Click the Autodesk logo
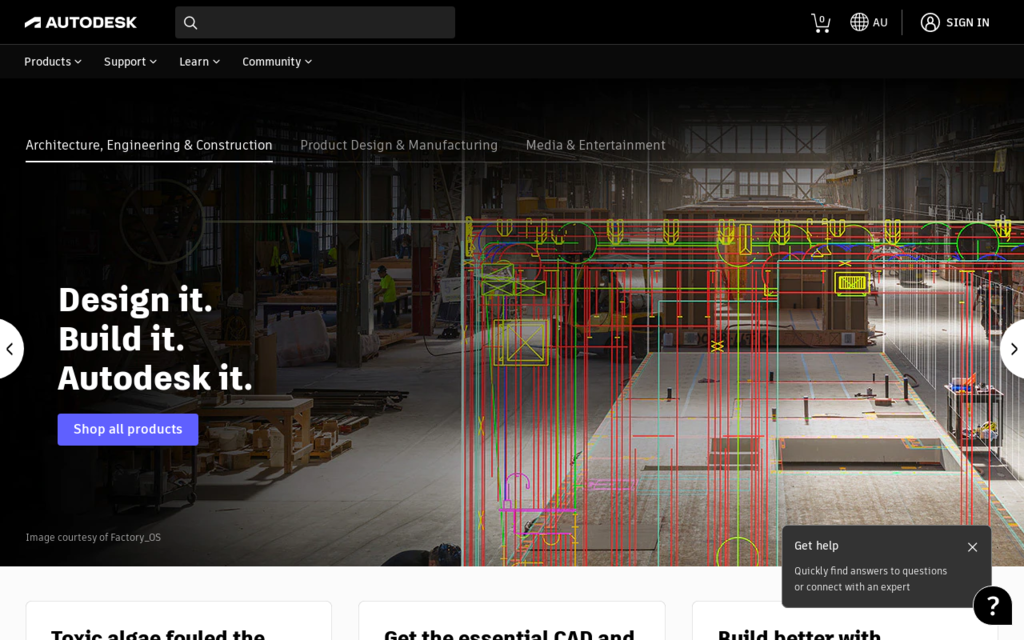 pos(80,23)
